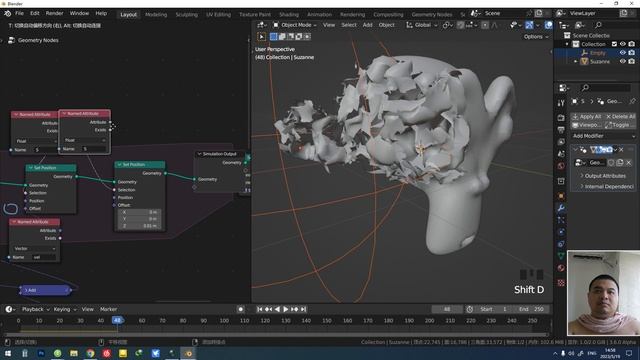Viewport: 640px width, 360px height.
Task: Open the Modifier properties wrench tab
Action: tap(561, 208)
